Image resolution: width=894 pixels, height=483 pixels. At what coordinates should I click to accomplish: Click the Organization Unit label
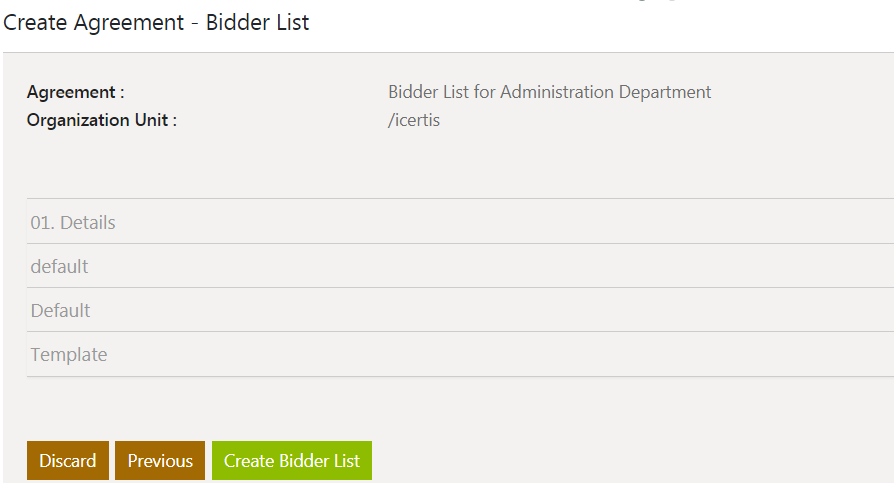[102, 120]
